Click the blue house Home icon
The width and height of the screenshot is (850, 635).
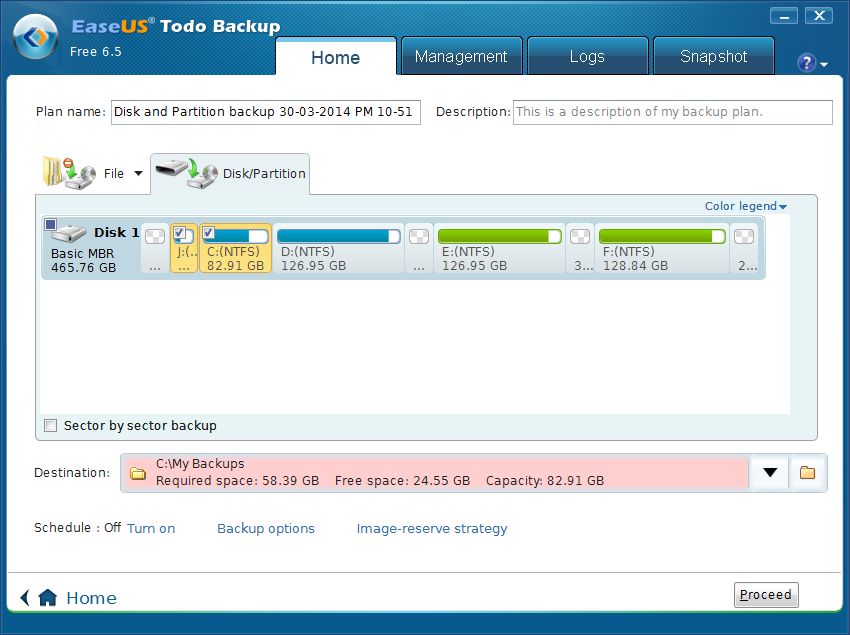coord(48,597)
